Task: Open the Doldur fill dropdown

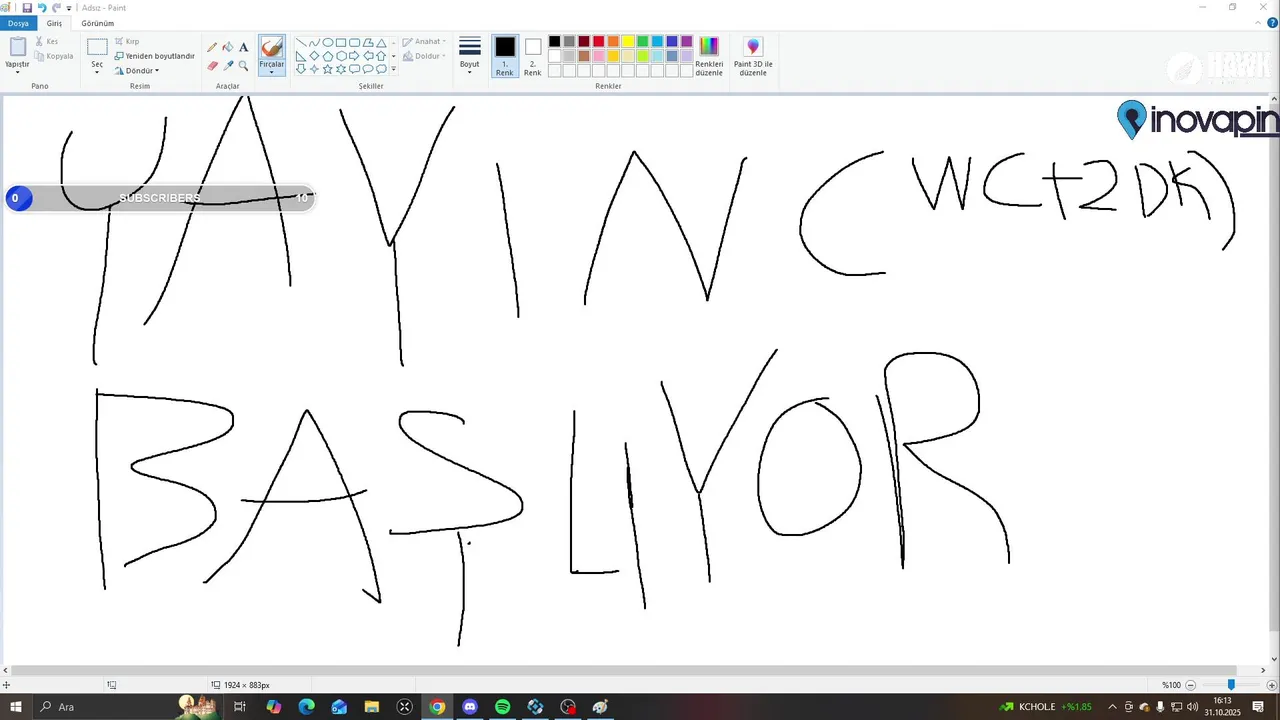Action: click(x=424, y=56)
